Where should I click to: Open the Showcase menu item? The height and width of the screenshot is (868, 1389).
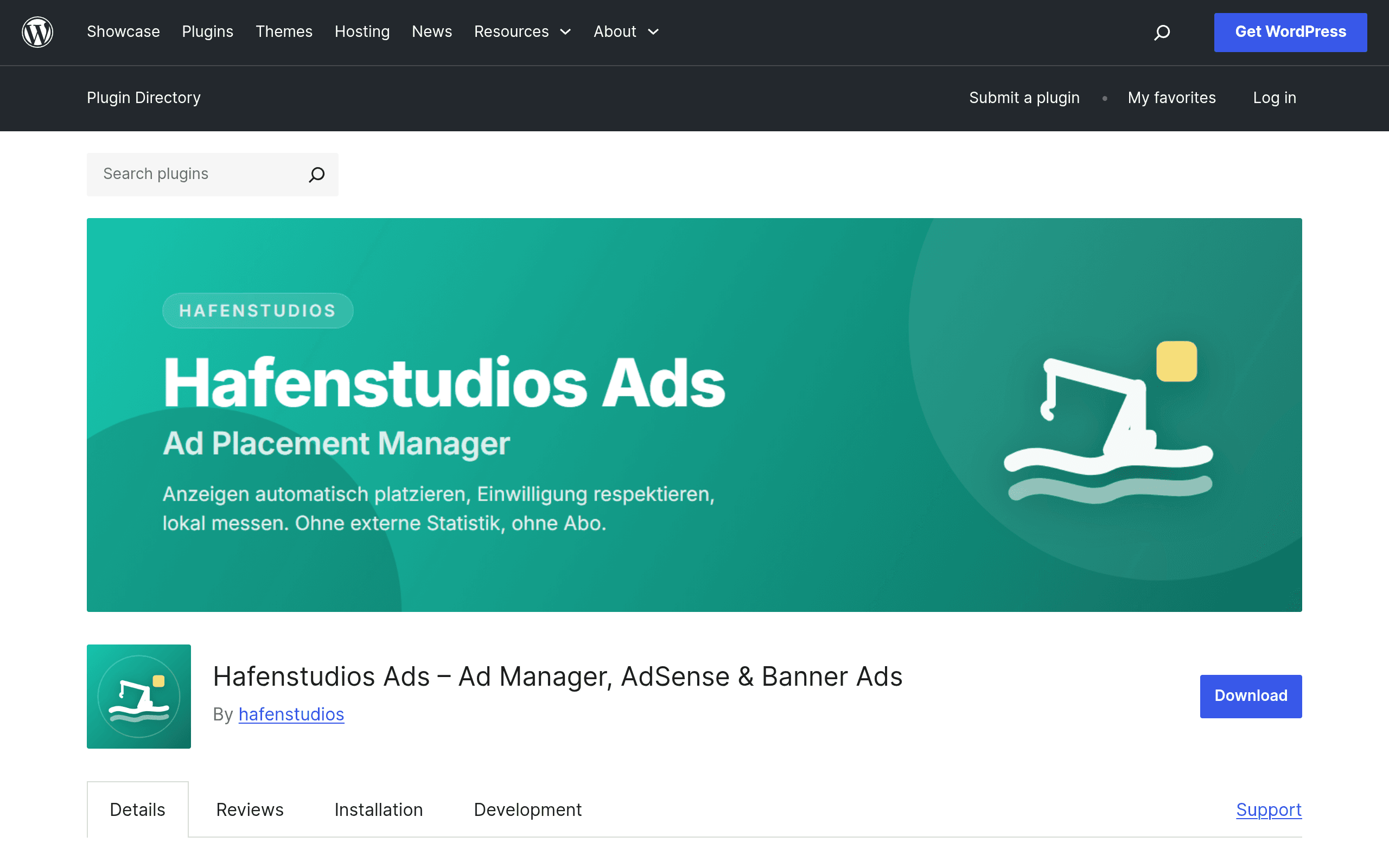tap(123, 31)
